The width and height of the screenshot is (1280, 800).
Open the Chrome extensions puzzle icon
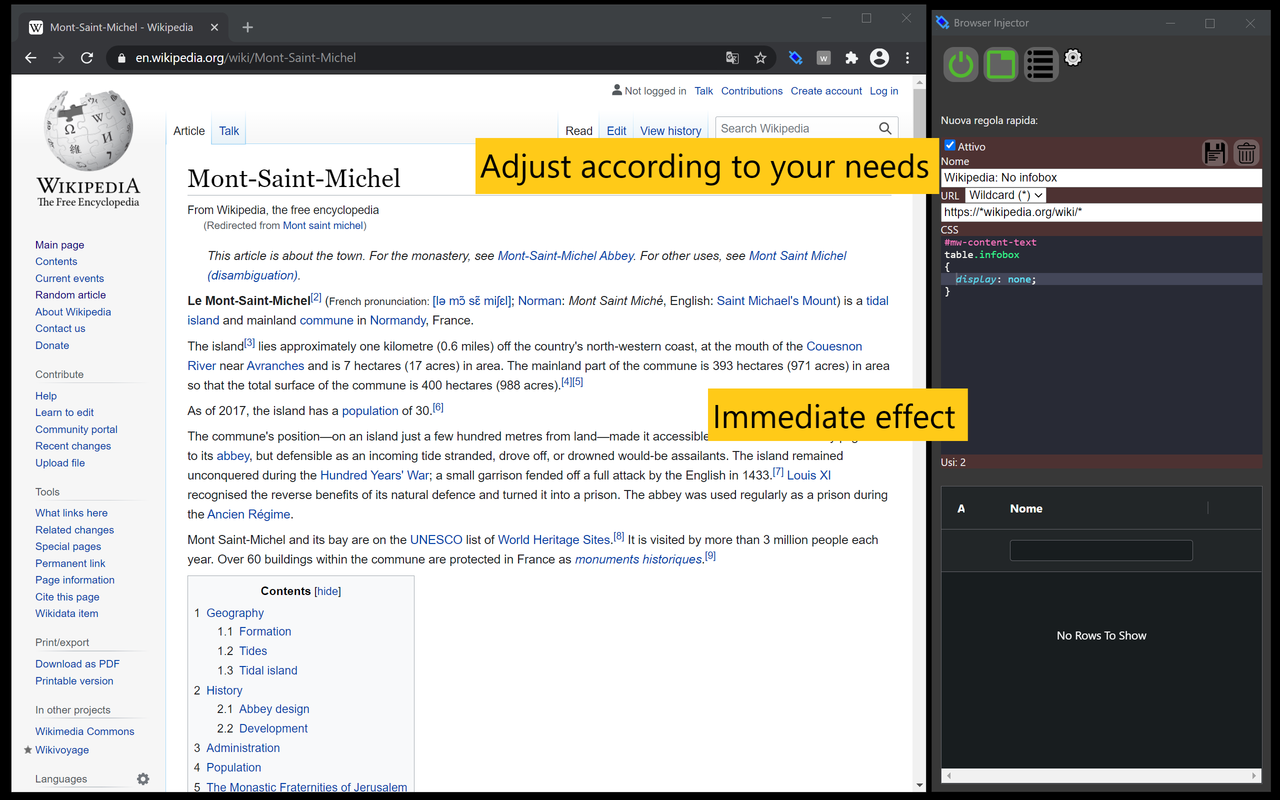coord(851,58)
